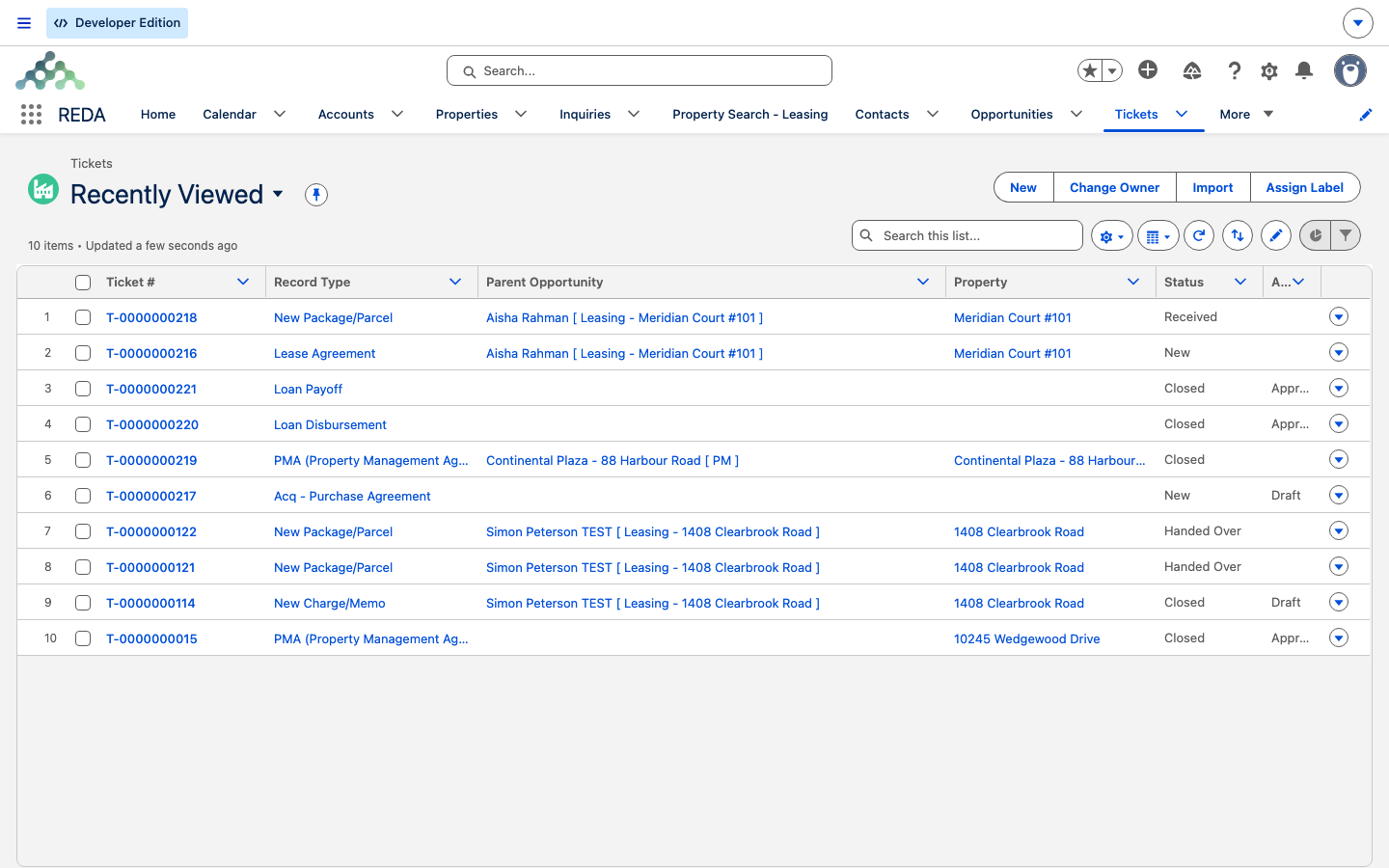Open the notifications bell
The image size is (1389, 868).
click(1304, 70)
